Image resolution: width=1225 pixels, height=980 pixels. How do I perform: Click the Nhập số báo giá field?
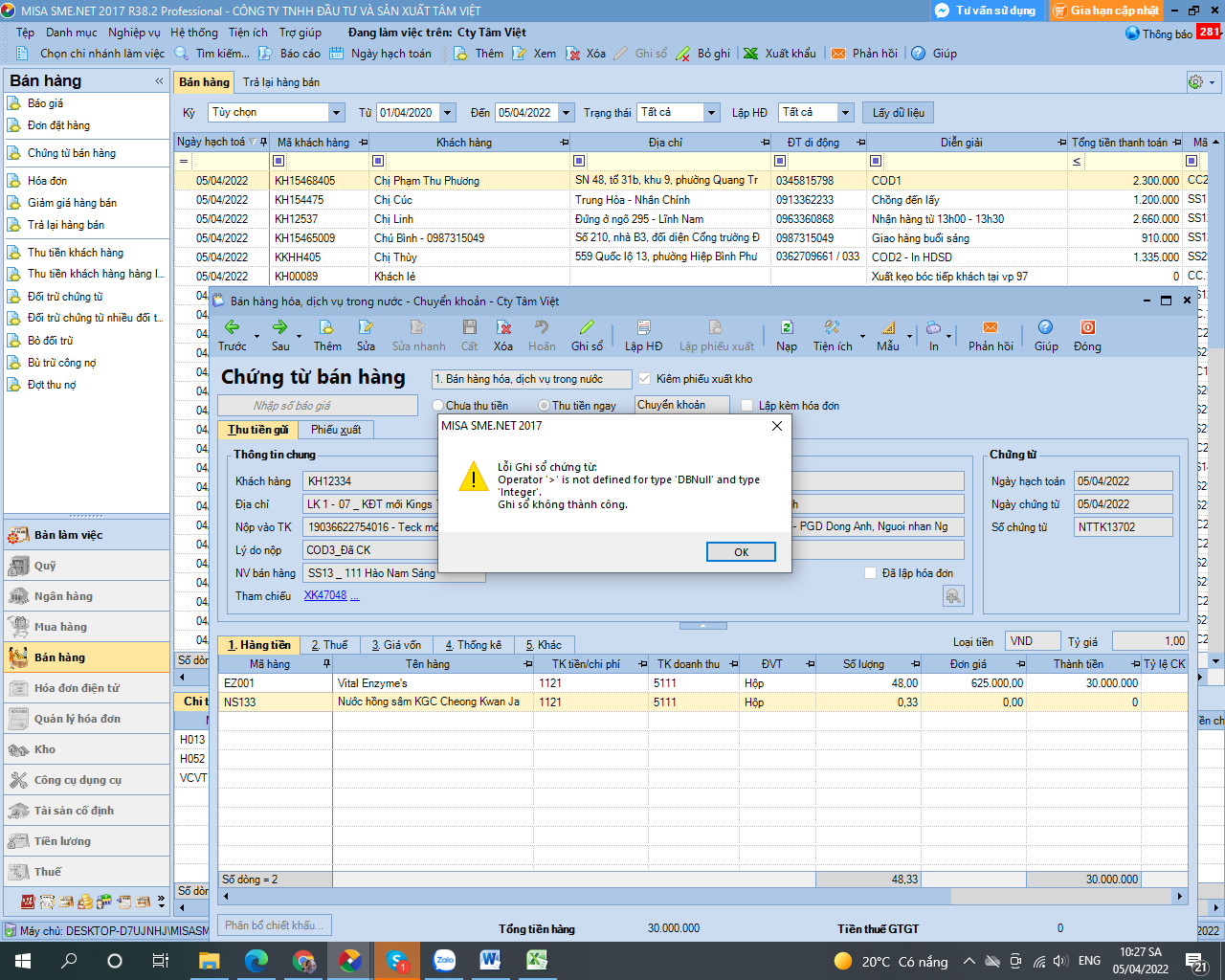coord(320,406)
